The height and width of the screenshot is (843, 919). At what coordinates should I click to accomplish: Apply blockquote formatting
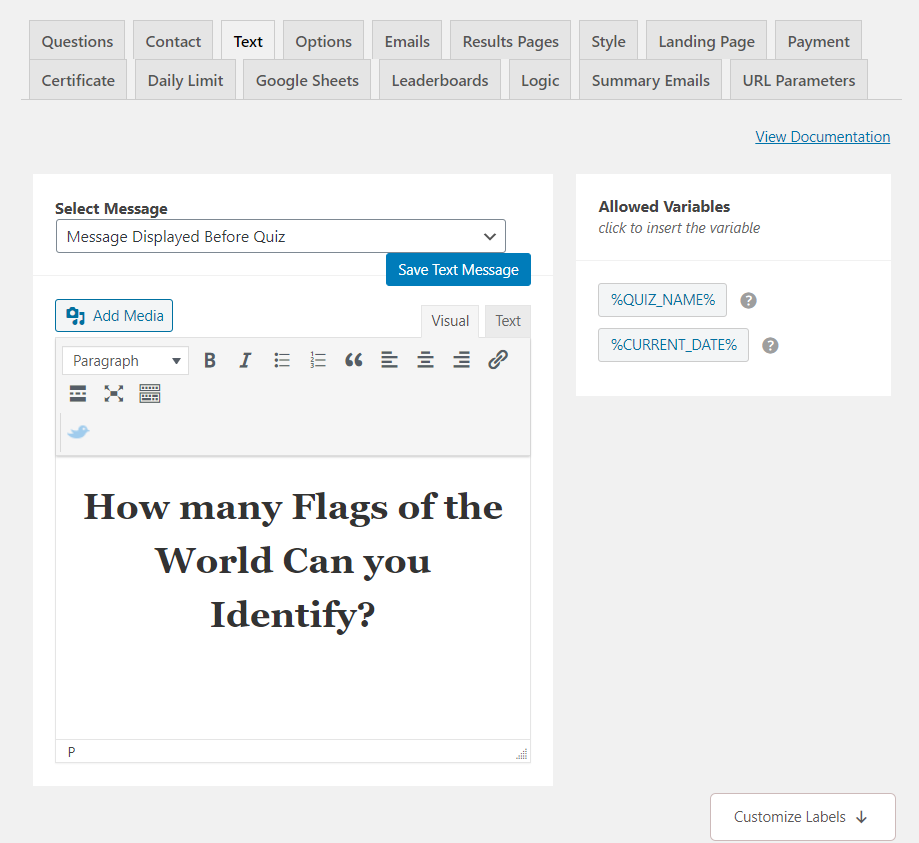coord(353,360)
